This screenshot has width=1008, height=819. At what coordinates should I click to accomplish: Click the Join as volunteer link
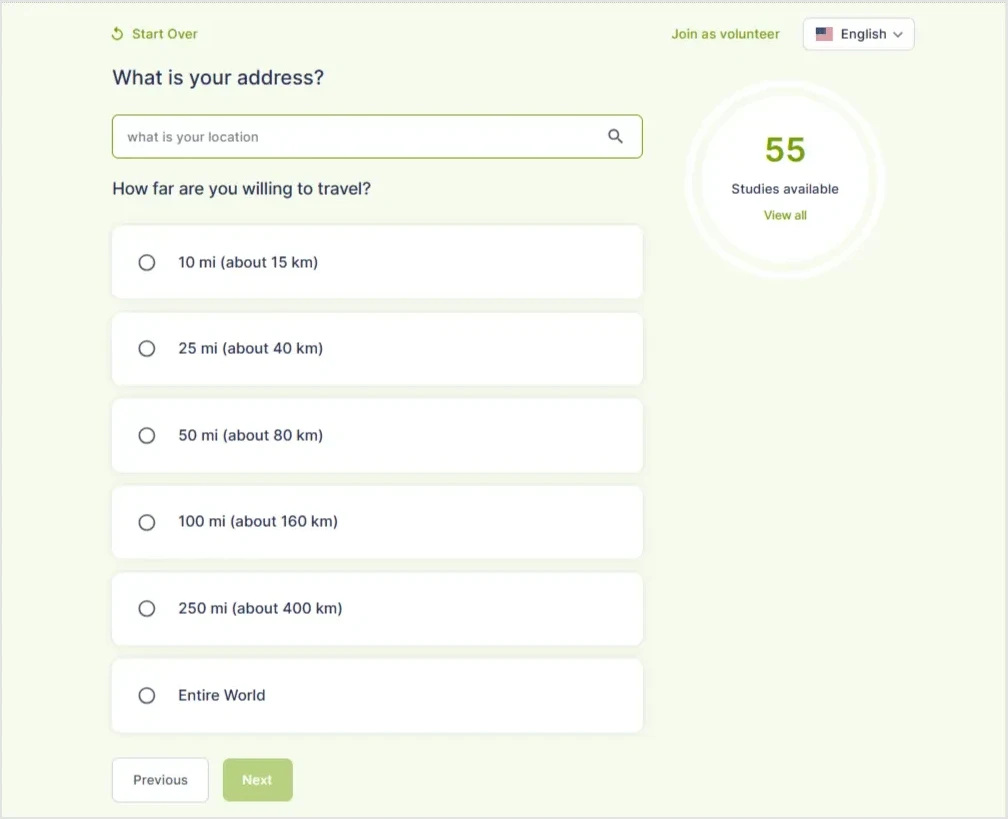click(725, 34)
